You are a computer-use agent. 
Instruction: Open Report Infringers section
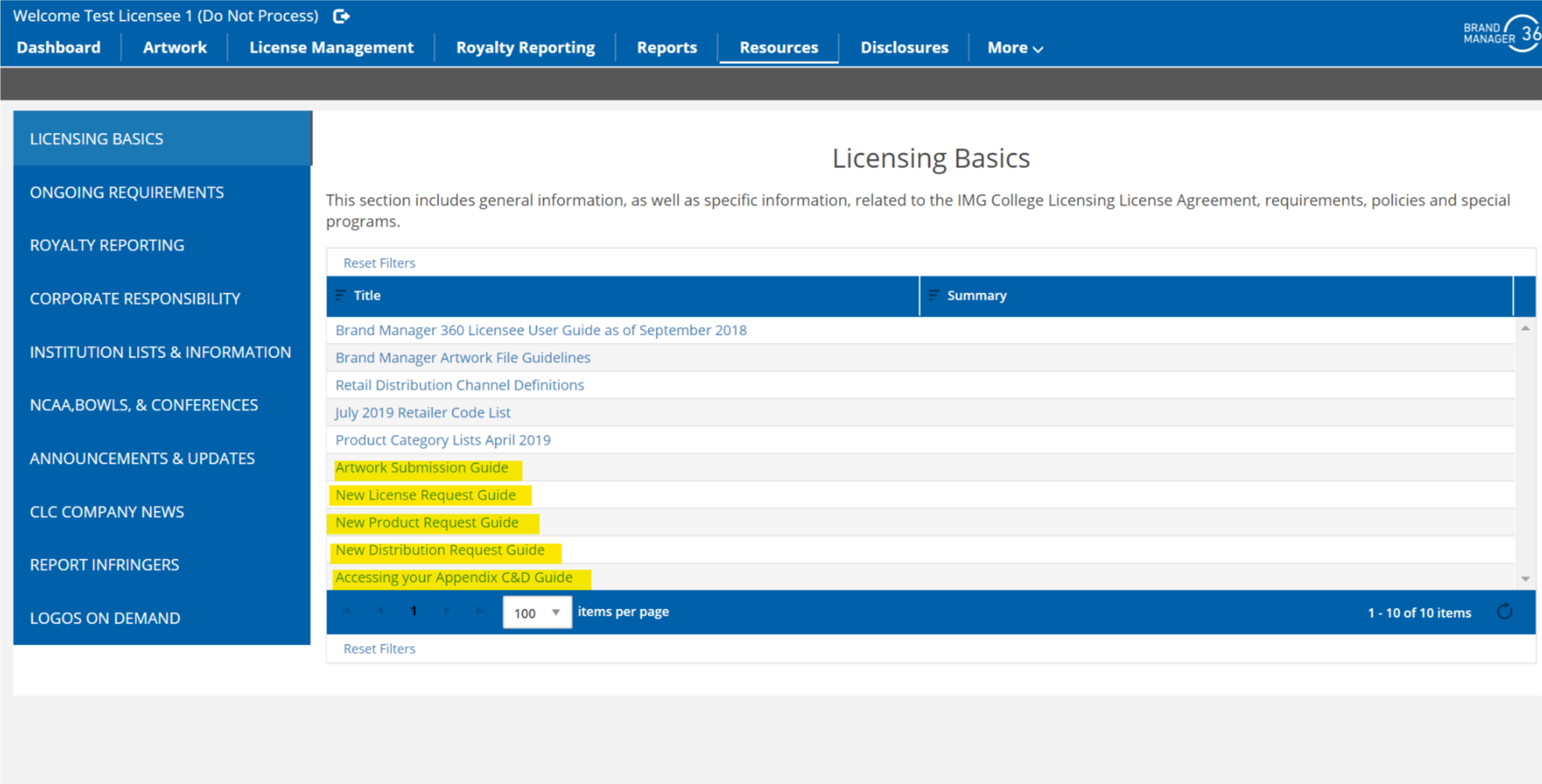162,564
